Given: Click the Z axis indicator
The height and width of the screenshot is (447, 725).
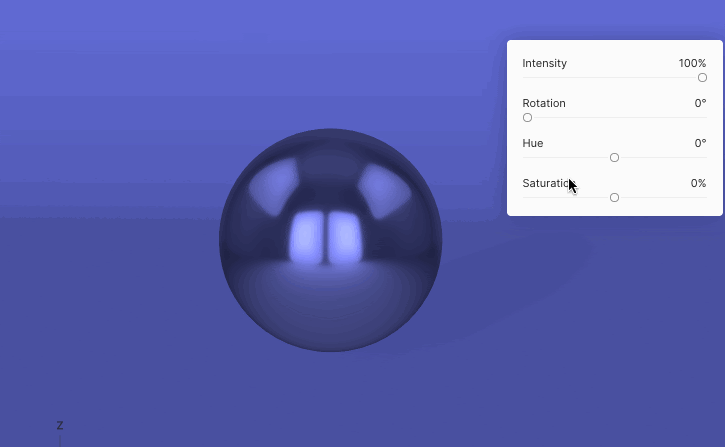Looking at the screenshot, I should tap(60, 426).
